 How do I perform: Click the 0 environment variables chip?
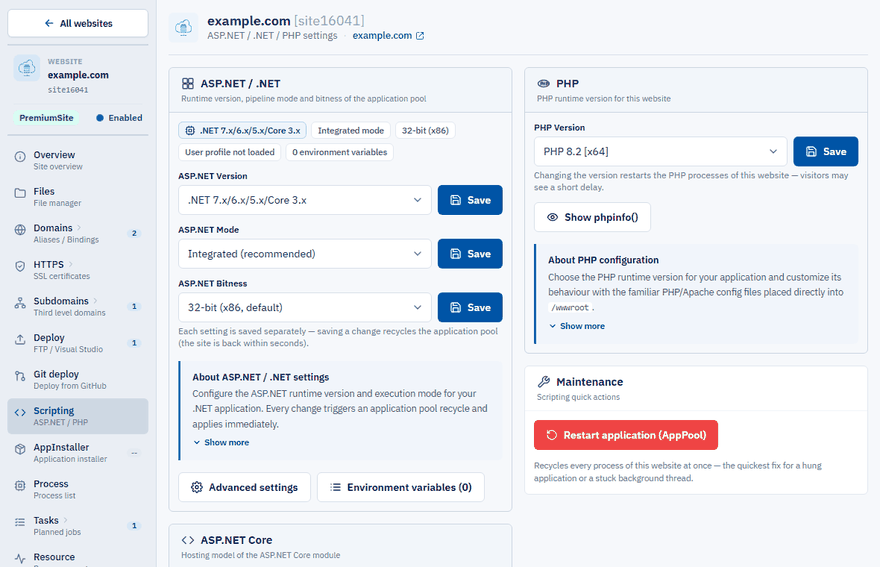click(x=340, y=152)
